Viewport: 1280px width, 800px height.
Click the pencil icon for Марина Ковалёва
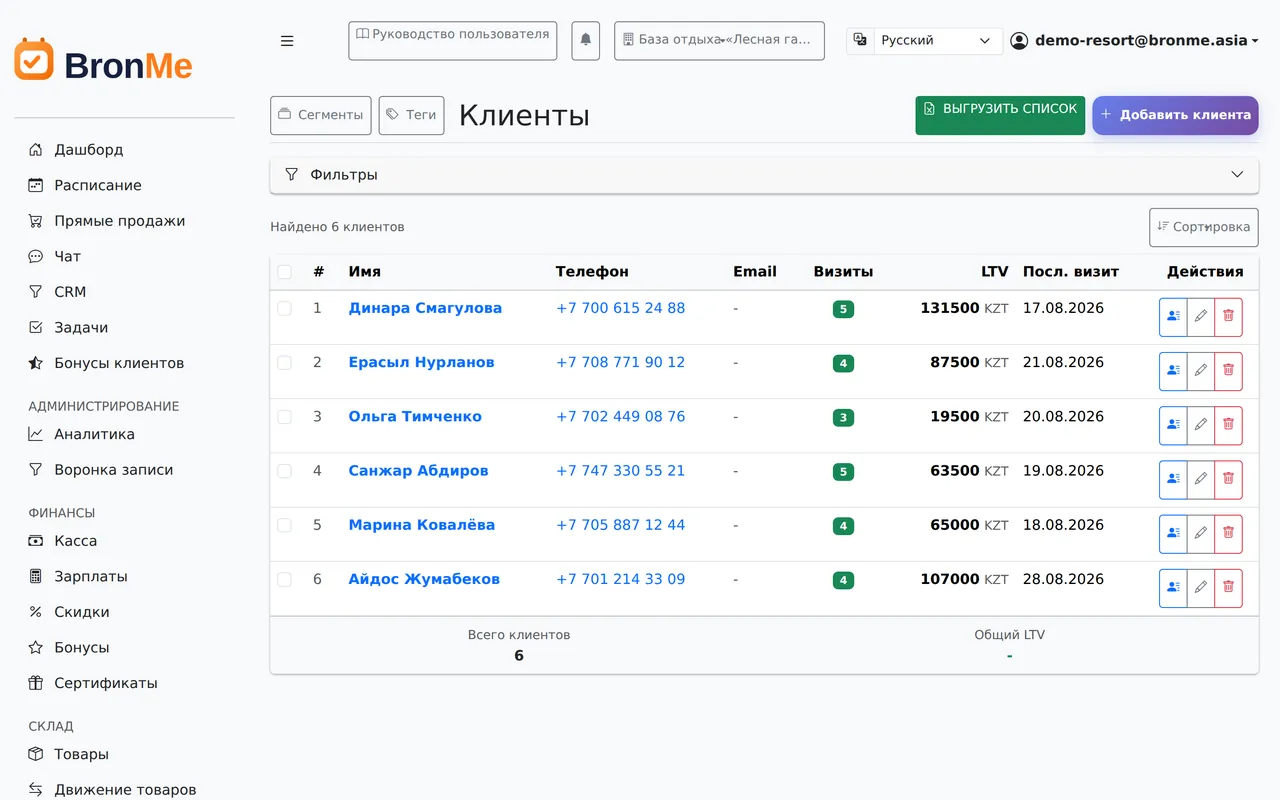(1201, 534)
